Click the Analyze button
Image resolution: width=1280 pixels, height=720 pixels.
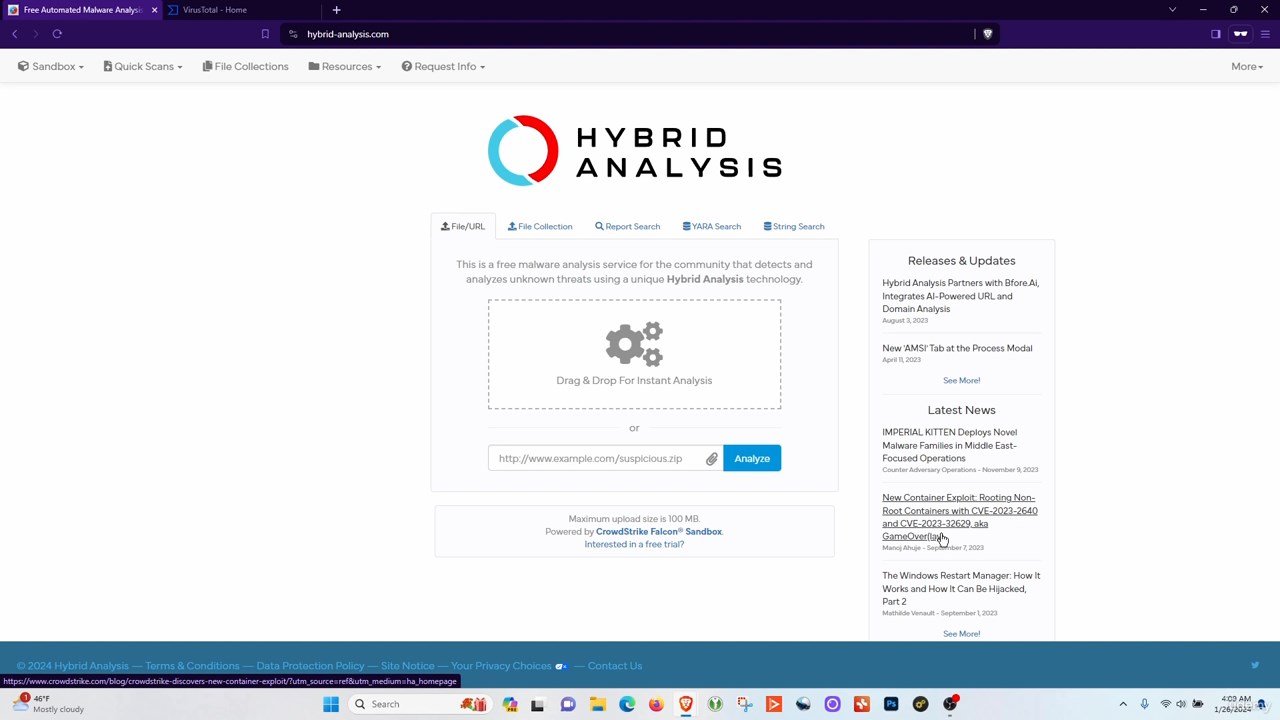tap(752, 458)
